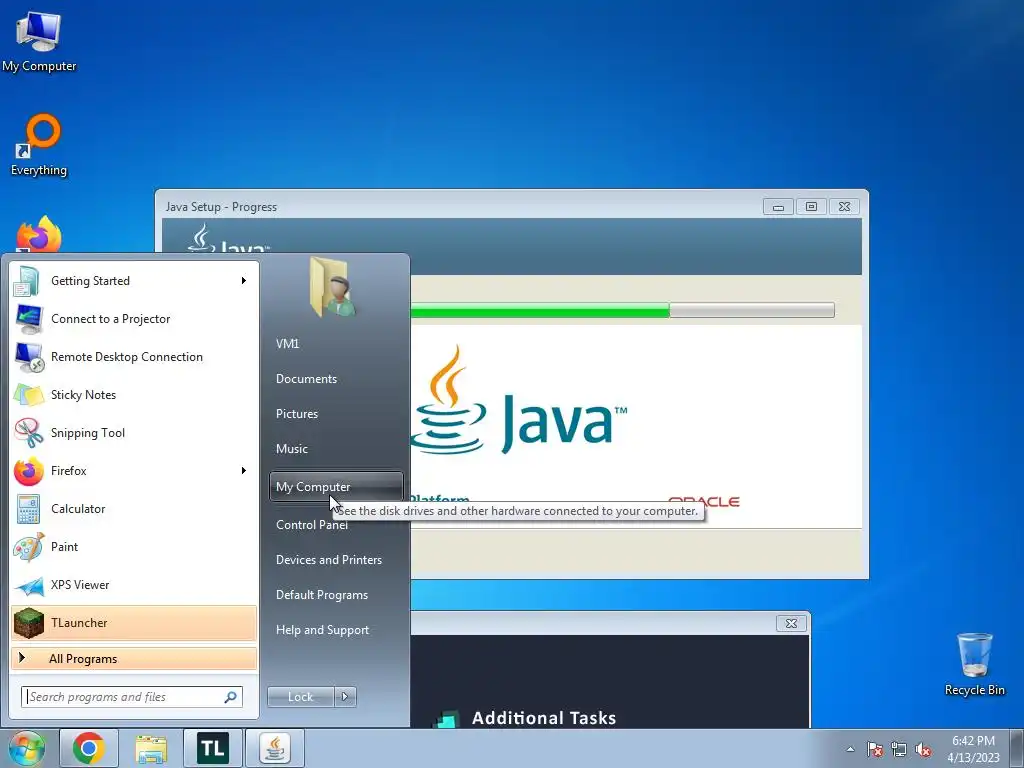
Task: Click the Windows Start orb
Action: click(x=26, y=748)
